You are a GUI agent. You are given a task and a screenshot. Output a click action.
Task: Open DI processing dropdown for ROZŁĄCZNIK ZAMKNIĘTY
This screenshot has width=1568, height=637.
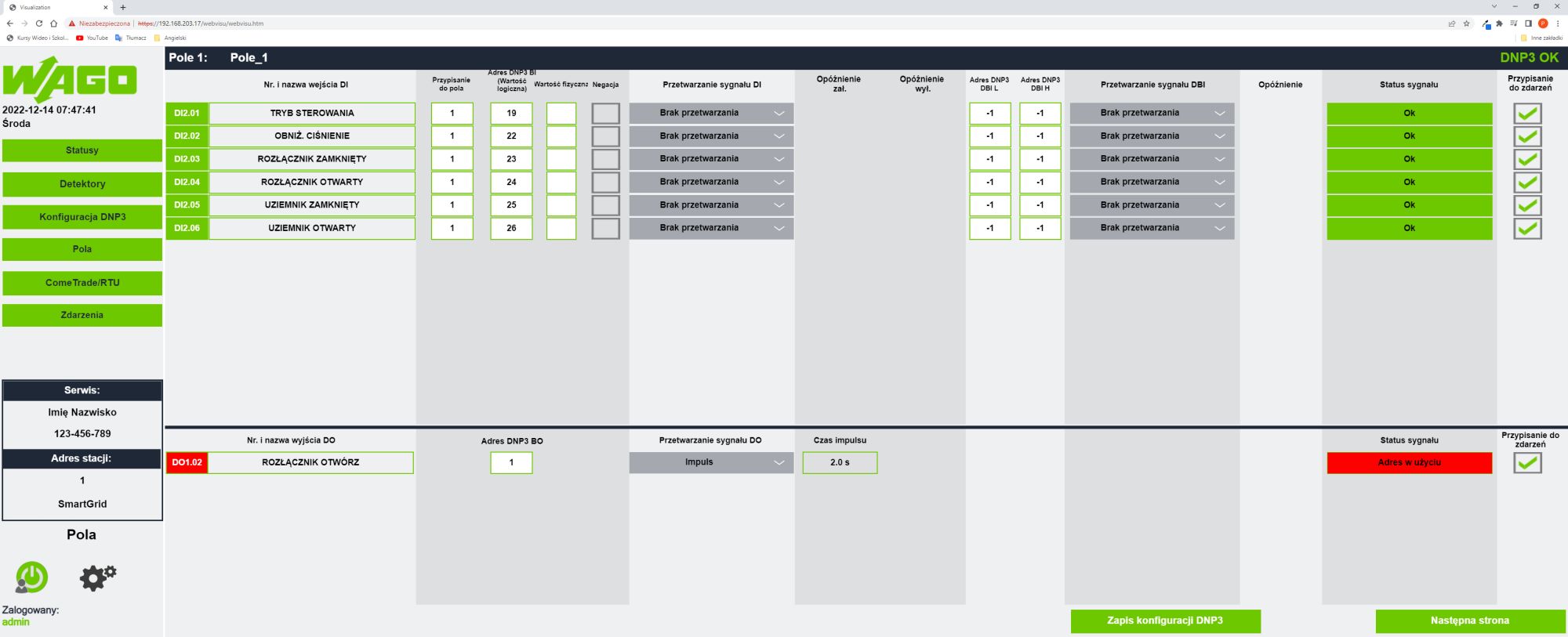[x=711, y=159]
